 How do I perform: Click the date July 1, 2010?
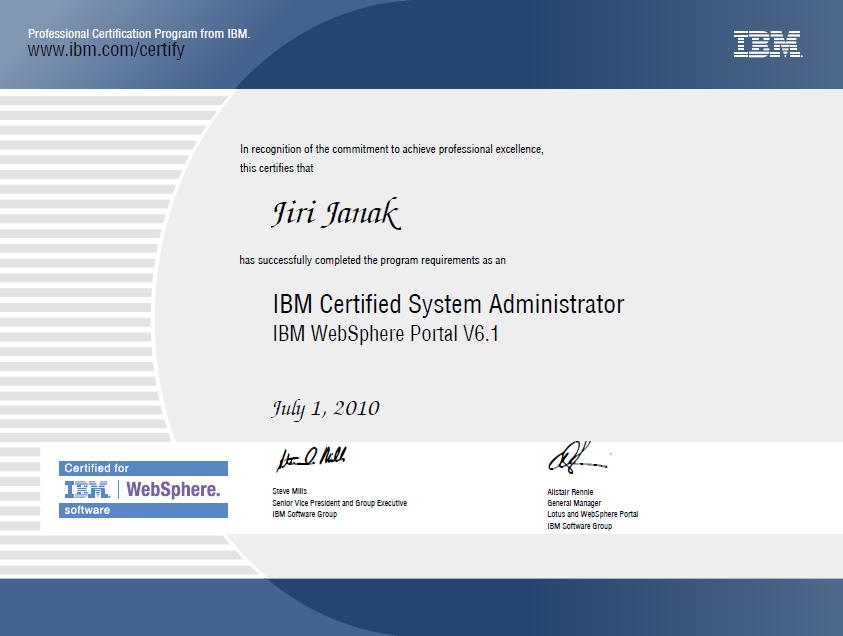(x=326, y=409)
